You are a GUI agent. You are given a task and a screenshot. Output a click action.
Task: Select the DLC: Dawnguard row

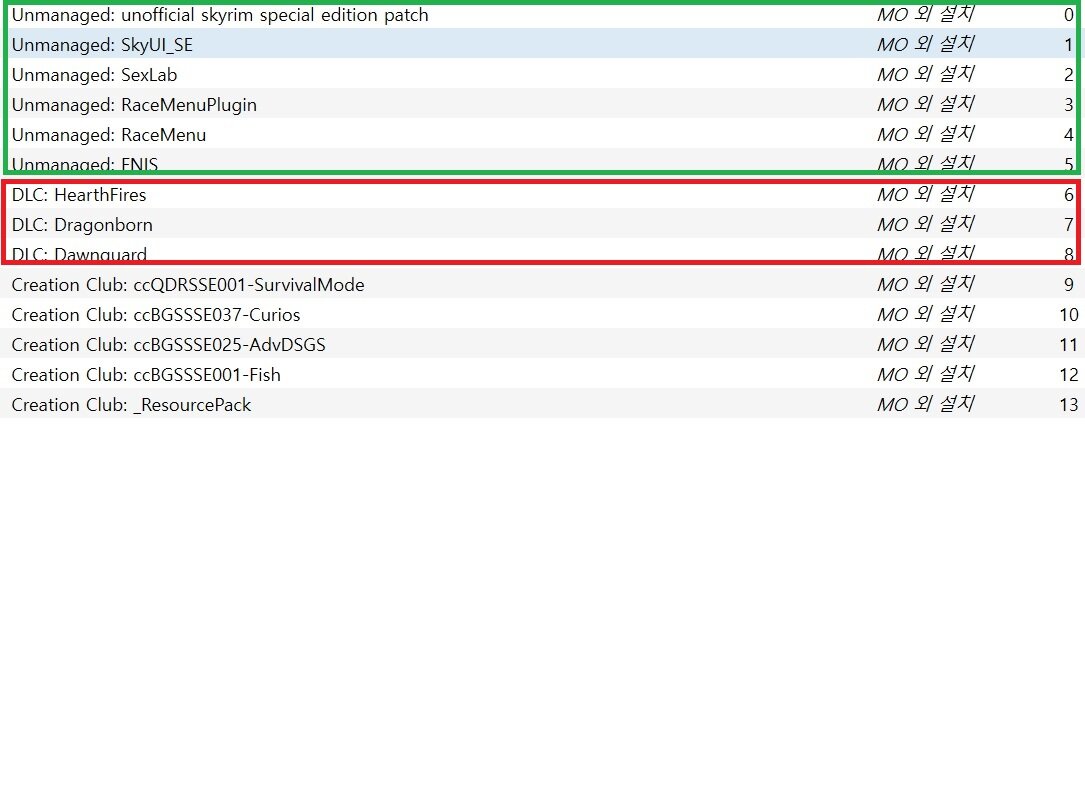pos(542,253)
